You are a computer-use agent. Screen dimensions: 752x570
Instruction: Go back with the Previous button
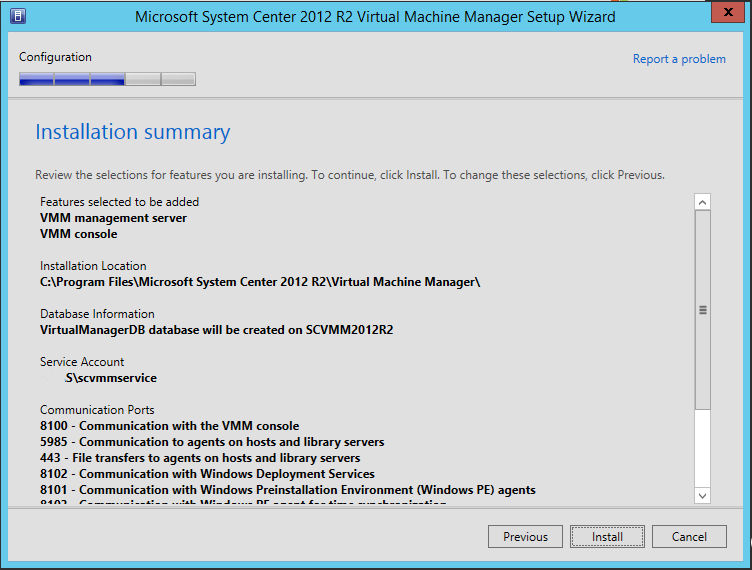click(525, 536)
